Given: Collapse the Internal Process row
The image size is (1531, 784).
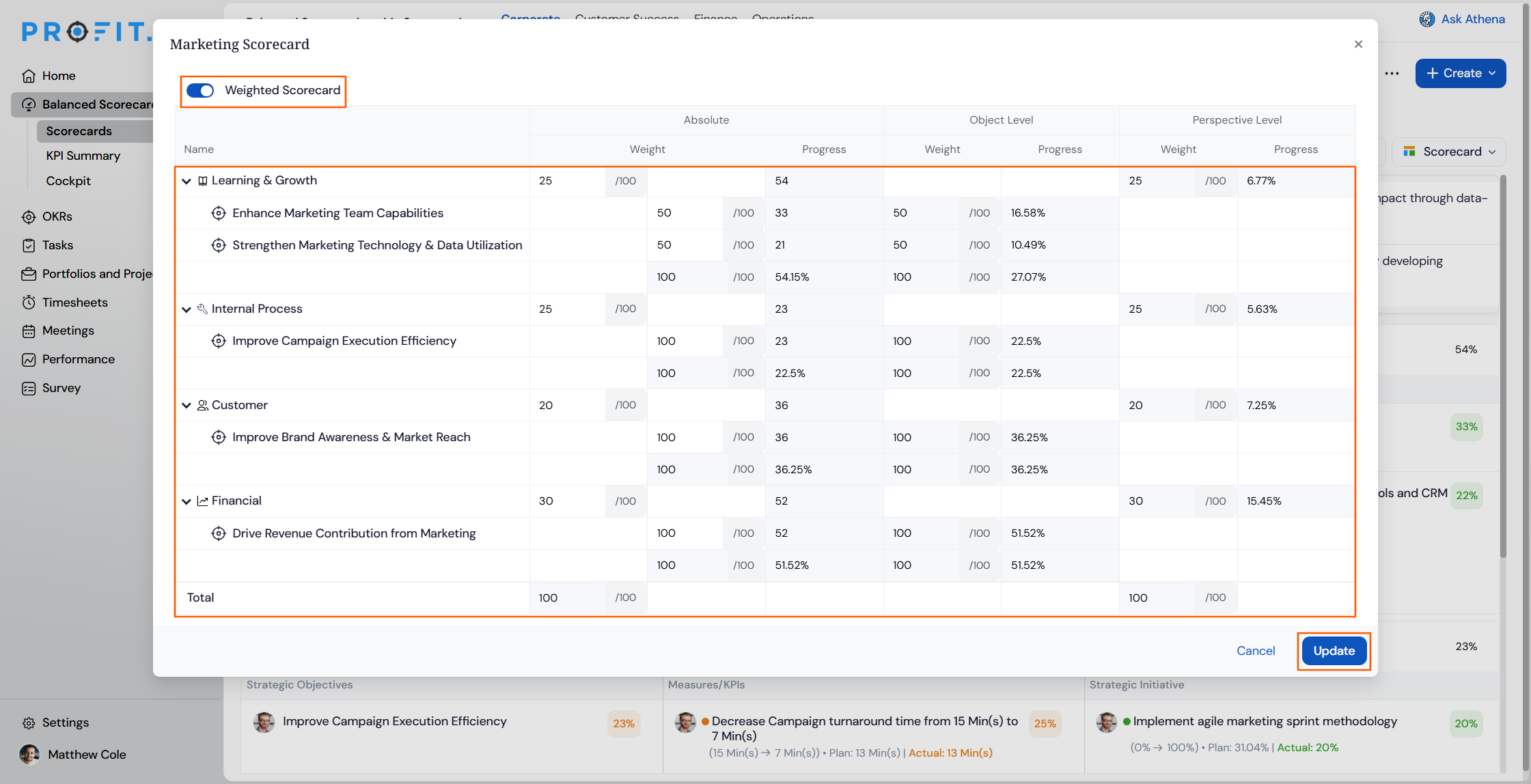Looking at the screenshot, I should click(186, 310).
